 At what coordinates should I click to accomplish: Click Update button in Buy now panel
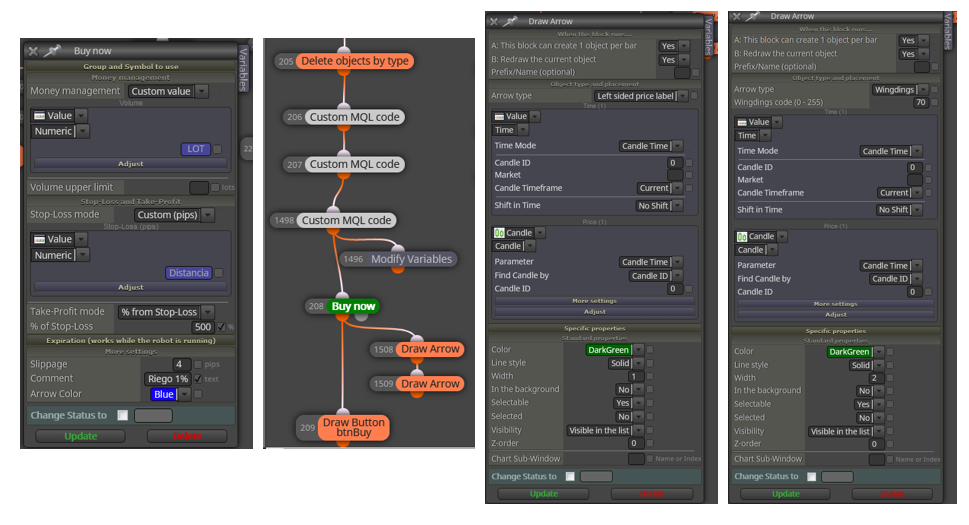point(80,436)
